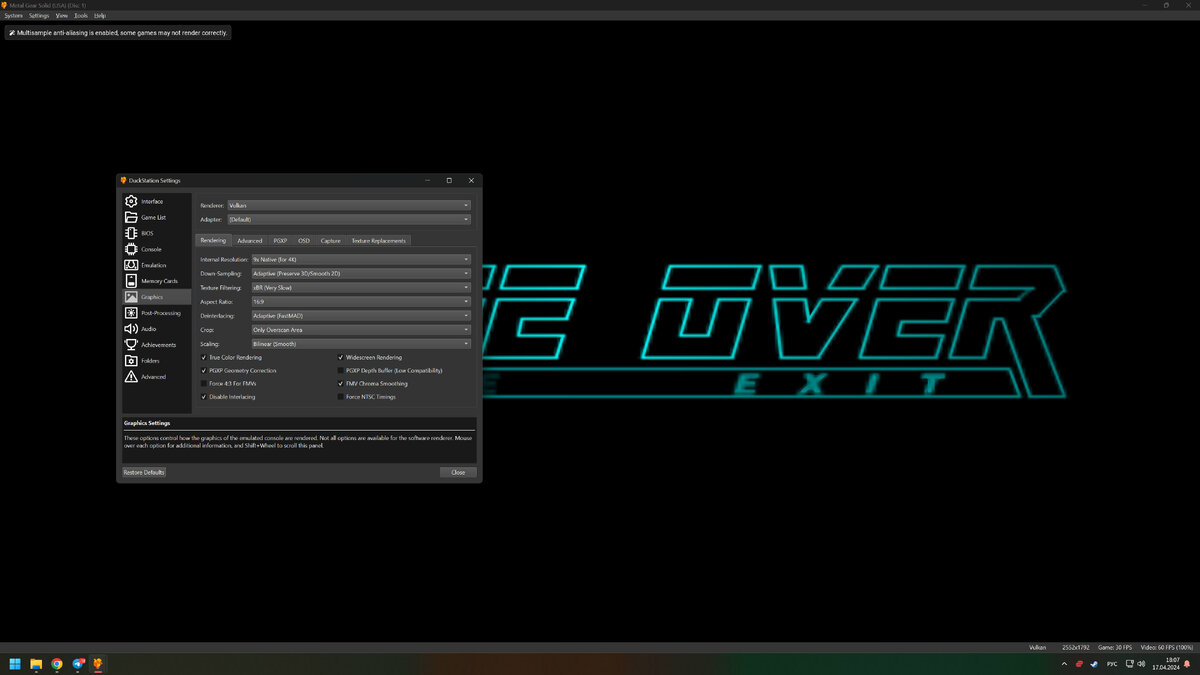
Task: Go to the Achievements settings page
Action: click(156, 345)
